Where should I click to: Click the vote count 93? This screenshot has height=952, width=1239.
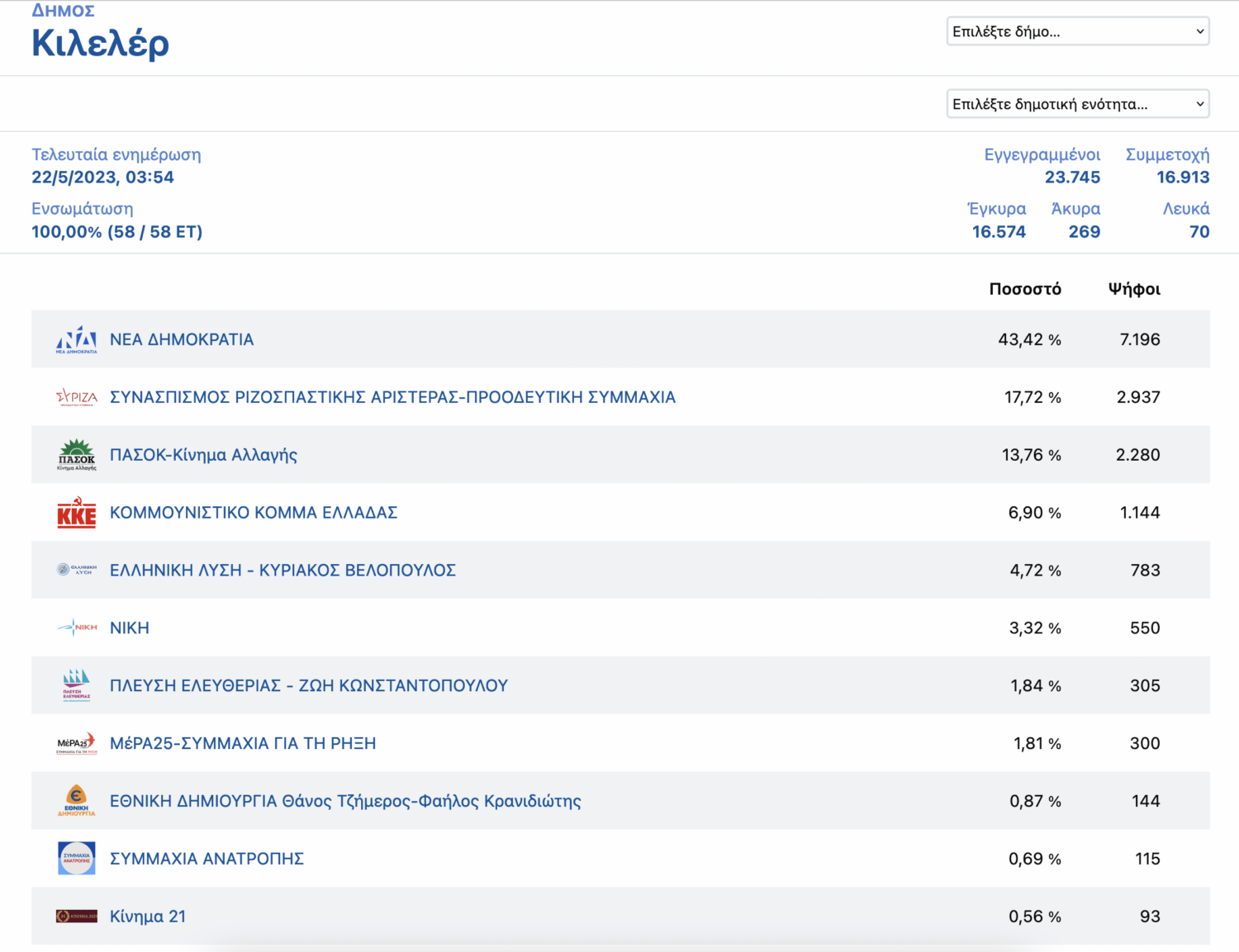tap(1150, 916)
